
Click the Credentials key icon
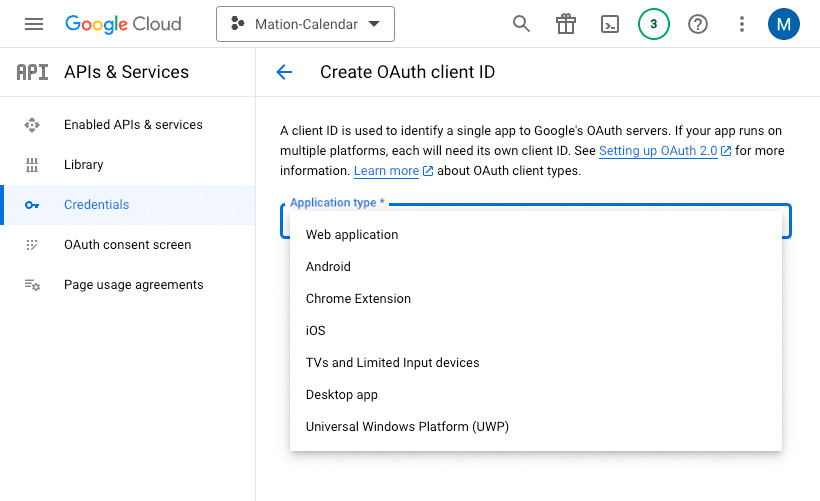[32, 205]
